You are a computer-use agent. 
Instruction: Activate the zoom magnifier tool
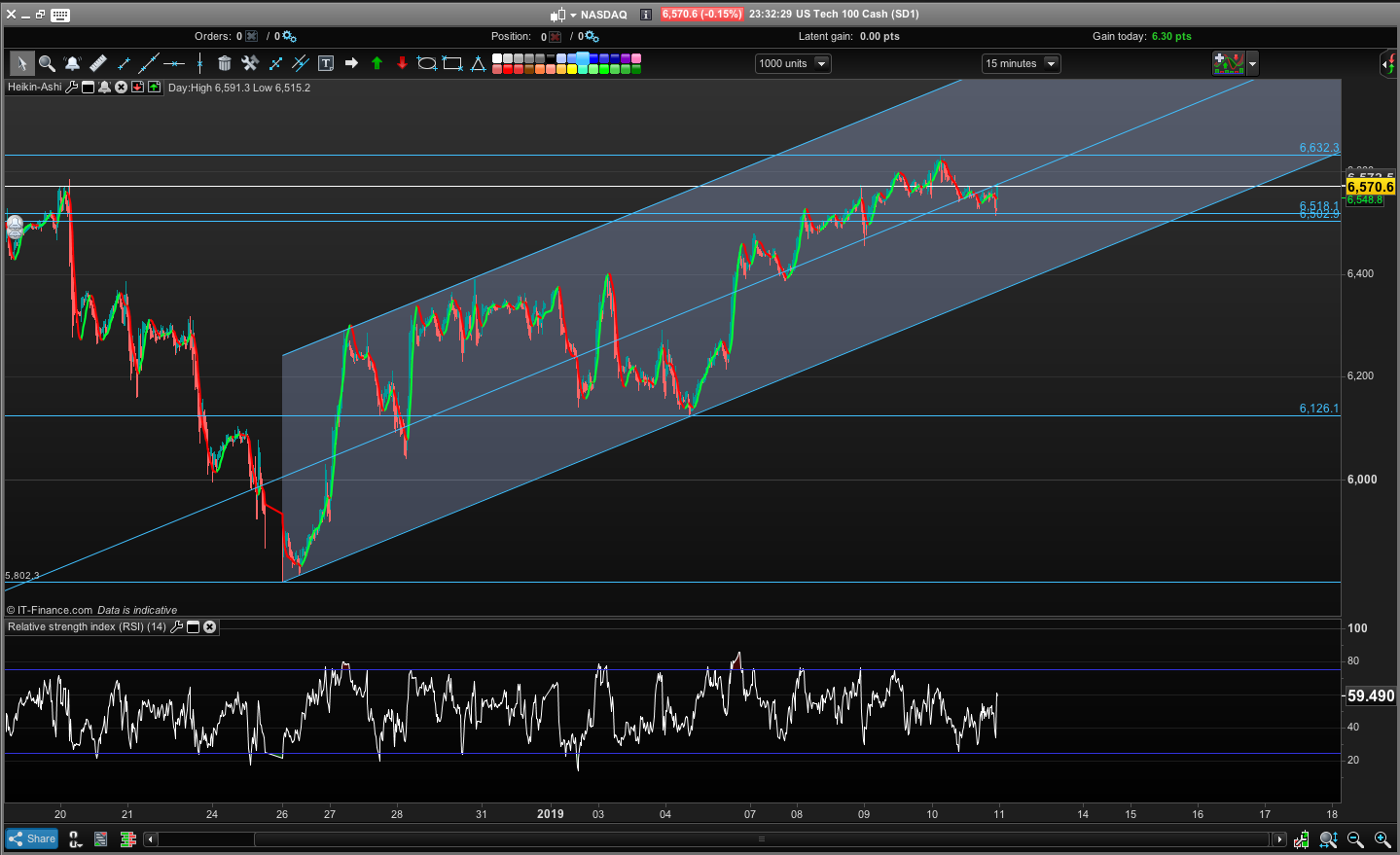coord(47,63)
